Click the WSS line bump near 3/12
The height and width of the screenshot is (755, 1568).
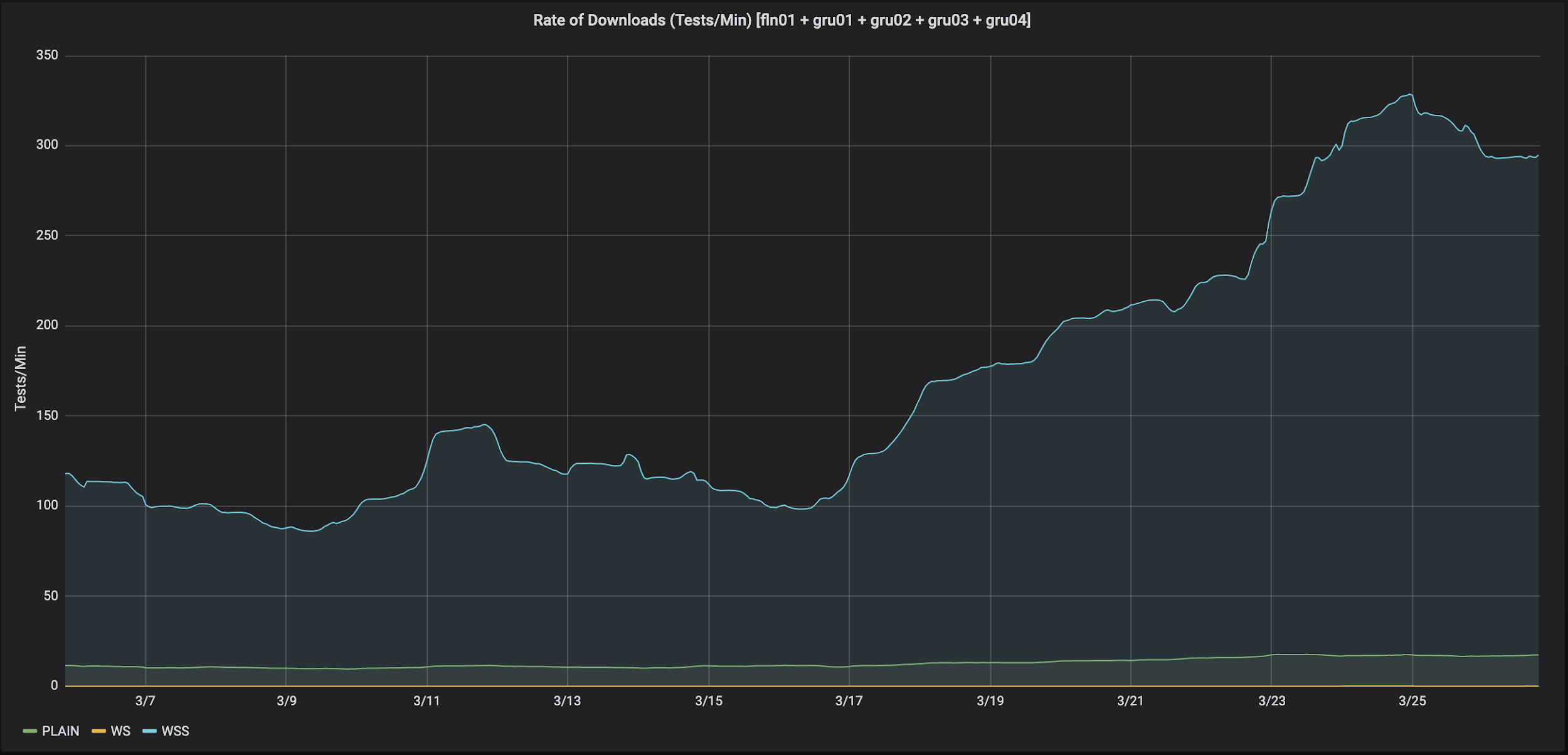click(485, 425)
